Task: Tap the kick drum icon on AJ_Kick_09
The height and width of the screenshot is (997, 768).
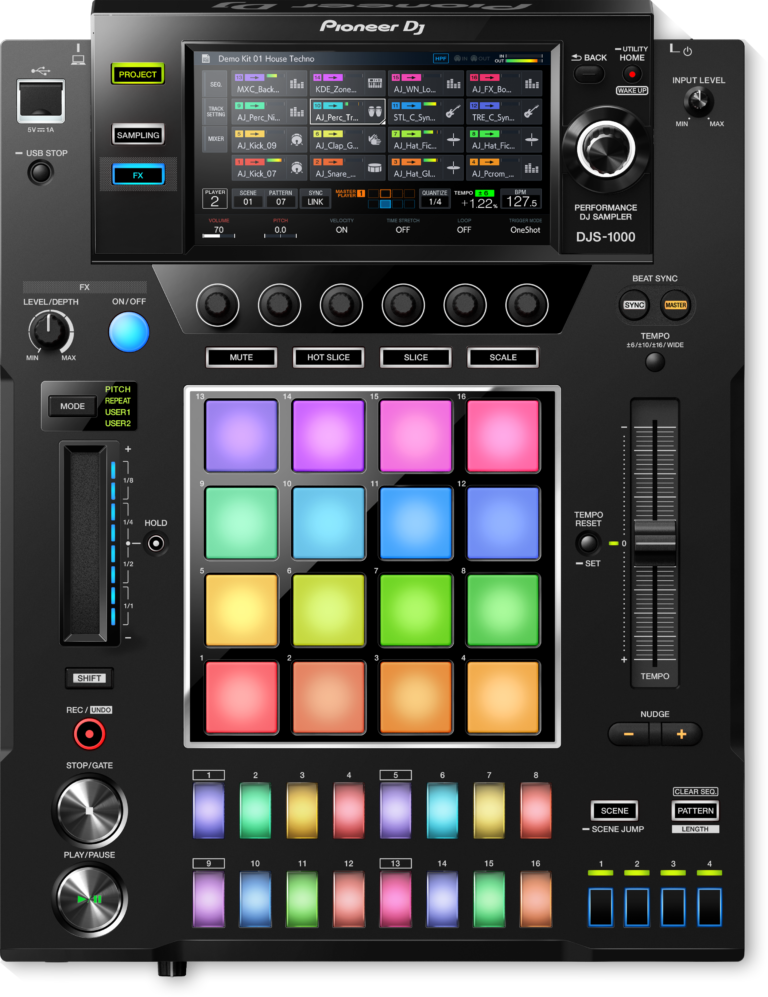Action: click(296, 140)
